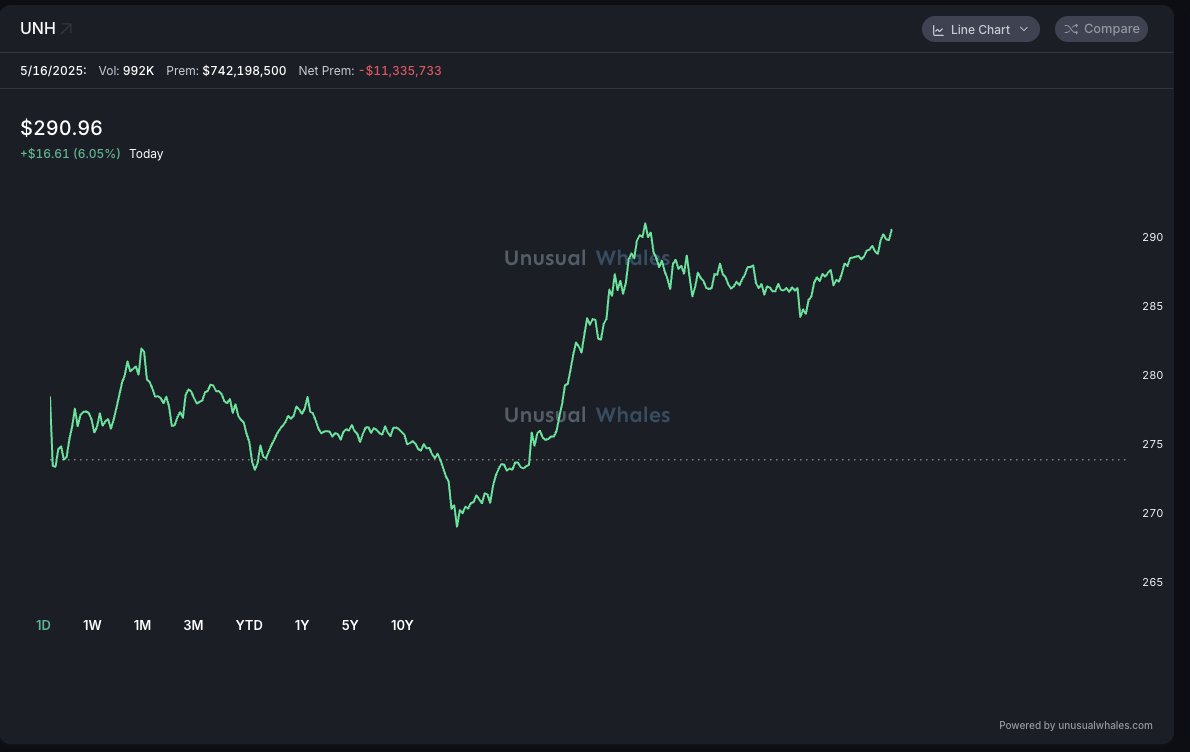Select the 1D time range
Viewport: 1190px width, 752px height.
point(43,625)
